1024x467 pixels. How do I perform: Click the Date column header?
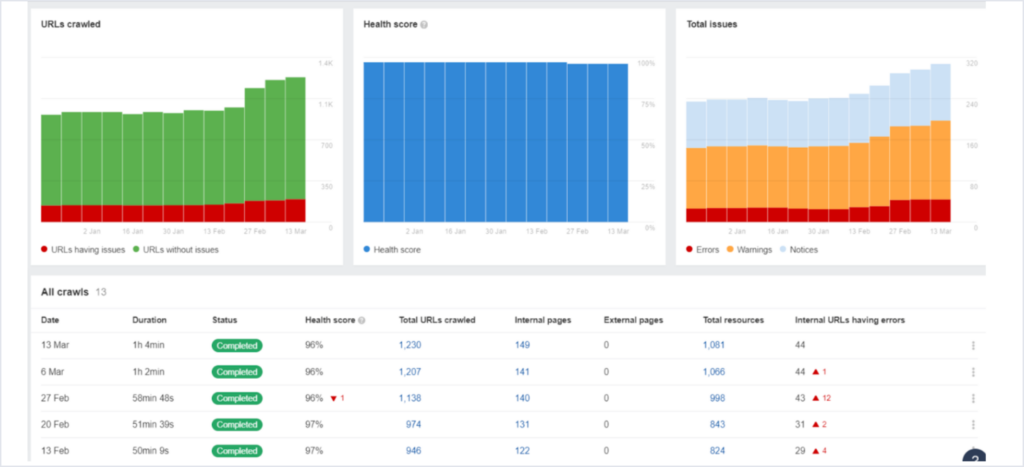coord(50,320)
